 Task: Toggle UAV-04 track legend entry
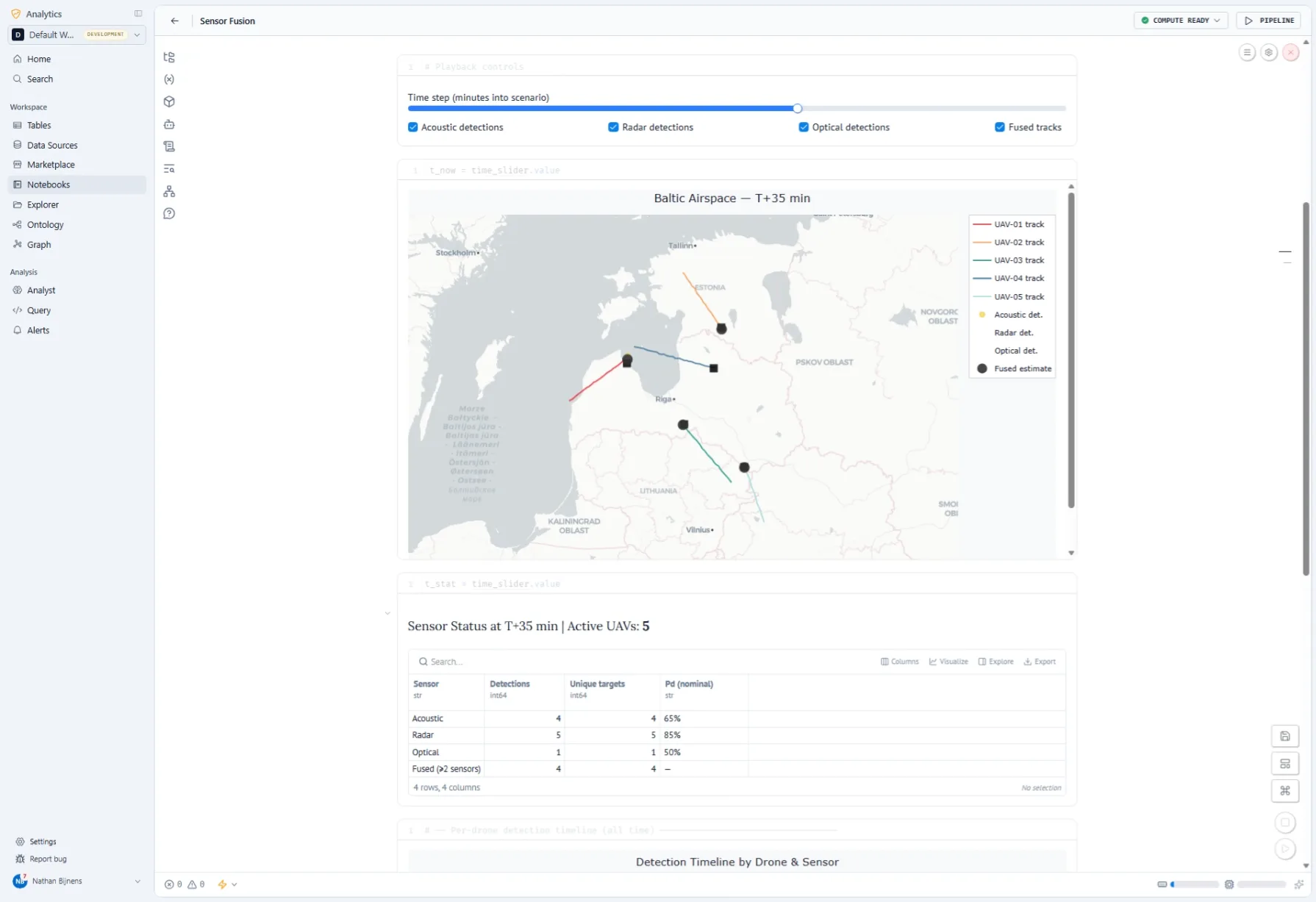[x=1009, y=279]
